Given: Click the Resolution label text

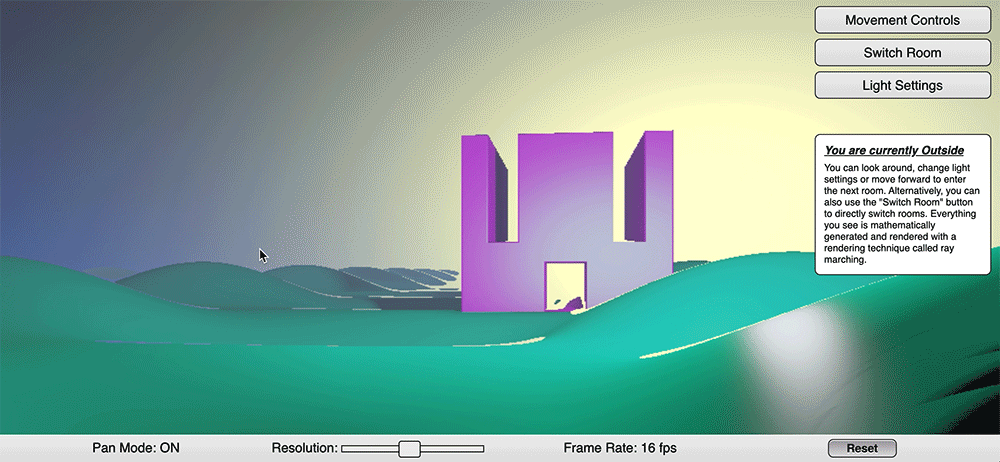Looking at the screenshot, I should (304, 448).
